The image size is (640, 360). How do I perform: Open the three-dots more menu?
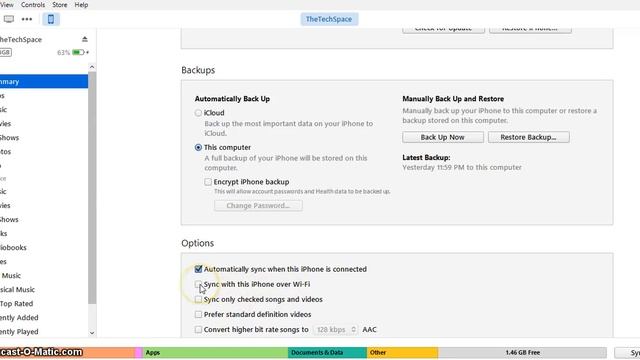pyautogui.click(x=27, y=19)
